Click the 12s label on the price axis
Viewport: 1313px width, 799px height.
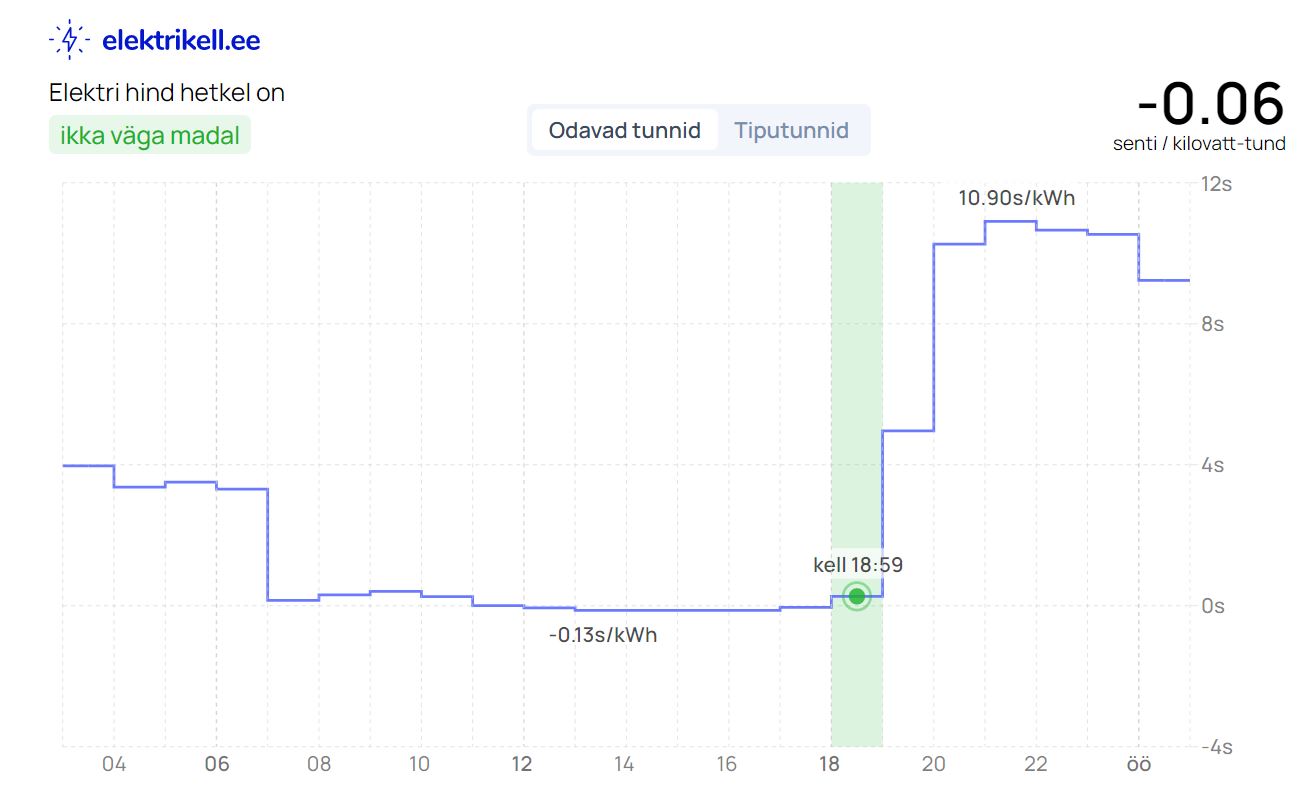[1215, 184]
